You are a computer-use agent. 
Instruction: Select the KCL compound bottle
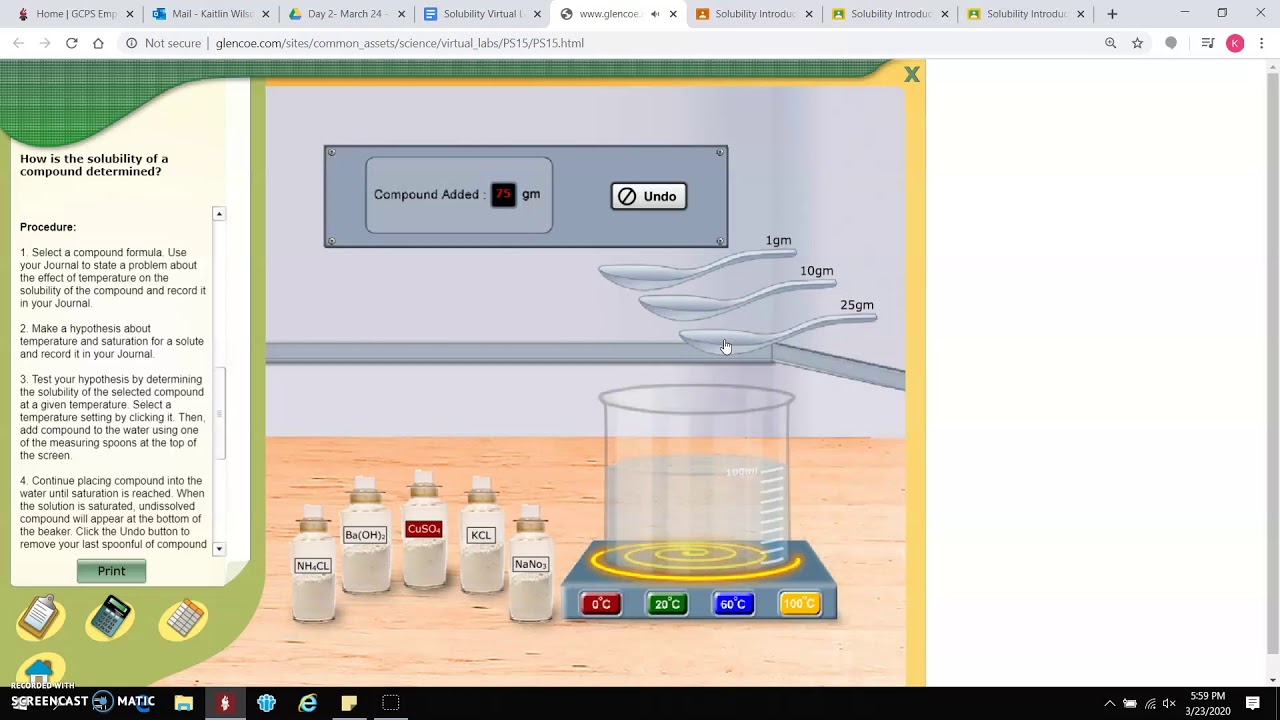tap(481, 534)
